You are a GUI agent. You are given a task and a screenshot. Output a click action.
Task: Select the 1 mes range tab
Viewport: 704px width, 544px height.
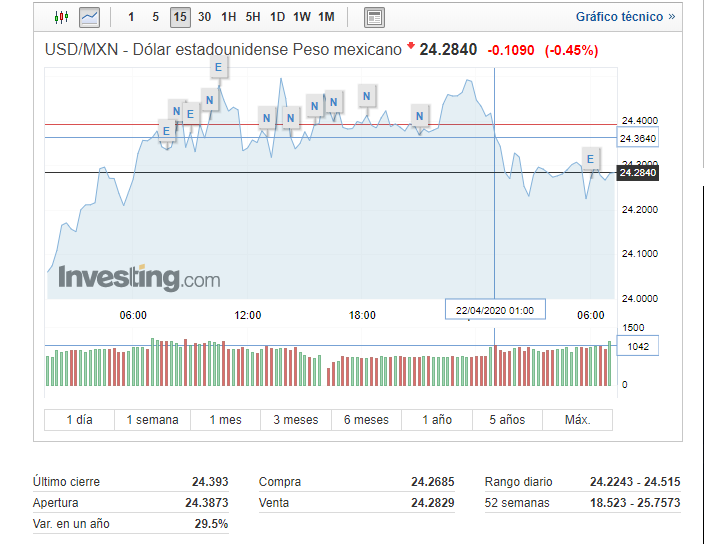[225, 420]
